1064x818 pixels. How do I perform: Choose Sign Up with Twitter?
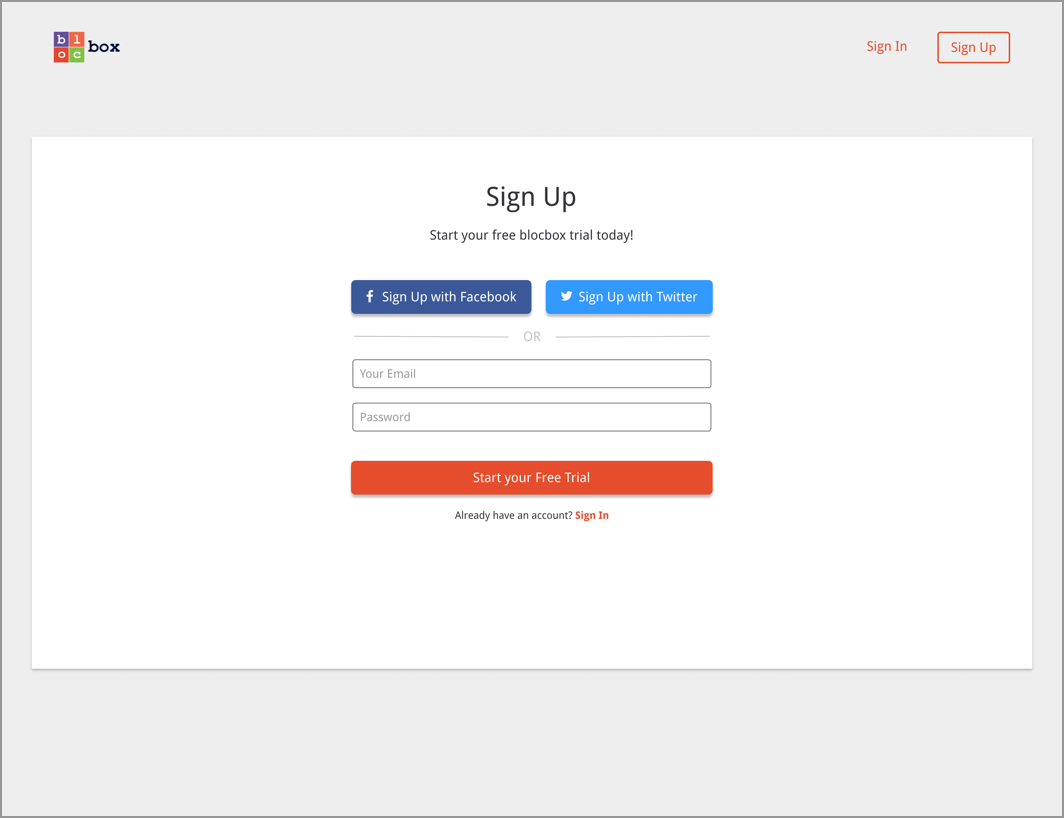pos(629,297)
